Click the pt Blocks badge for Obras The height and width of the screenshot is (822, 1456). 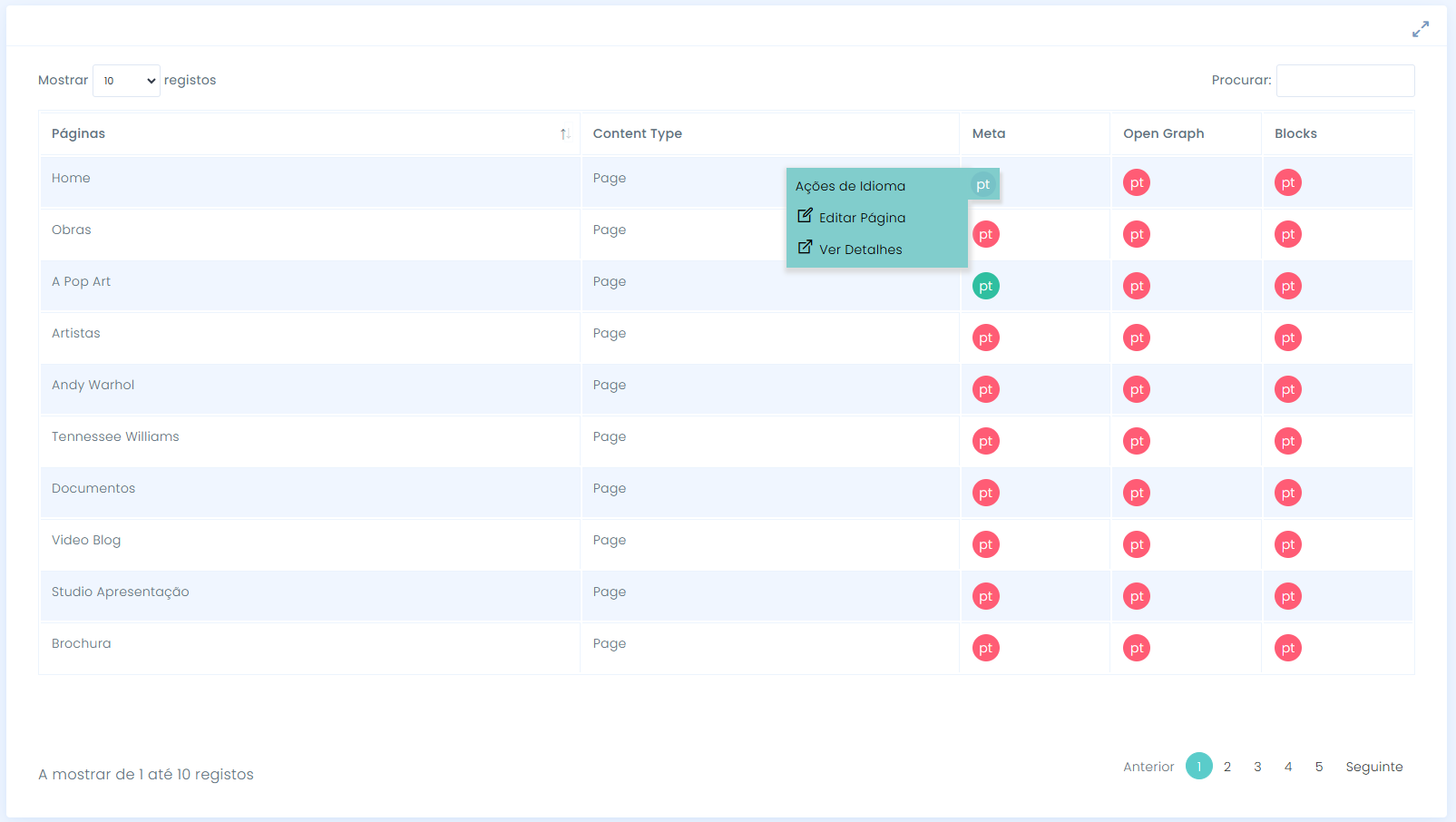[x=1287, y=235]
